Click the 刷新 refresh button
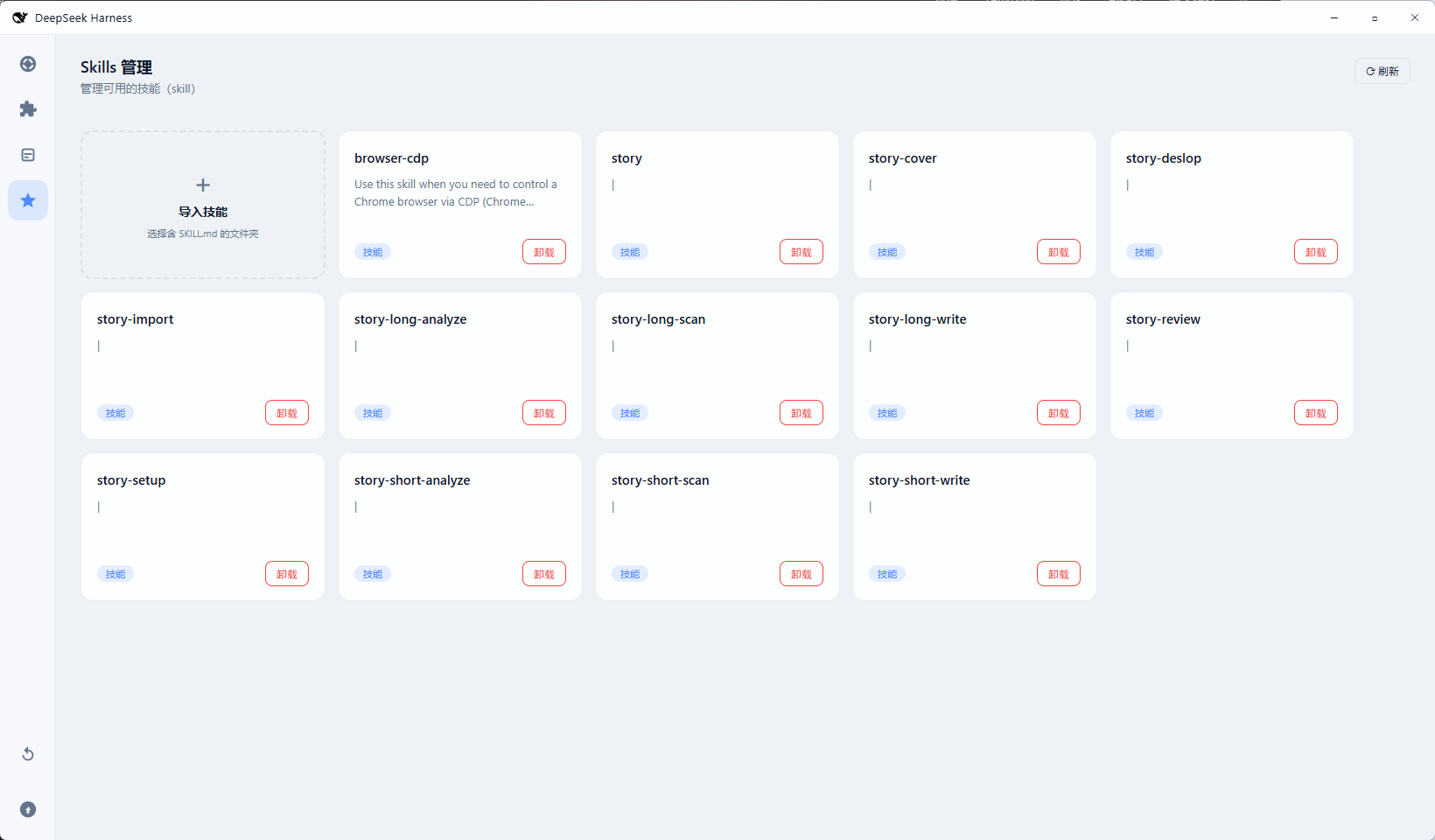This screenshot has width=1435, height=840. pyautogui.click(x=1382, y=71)
